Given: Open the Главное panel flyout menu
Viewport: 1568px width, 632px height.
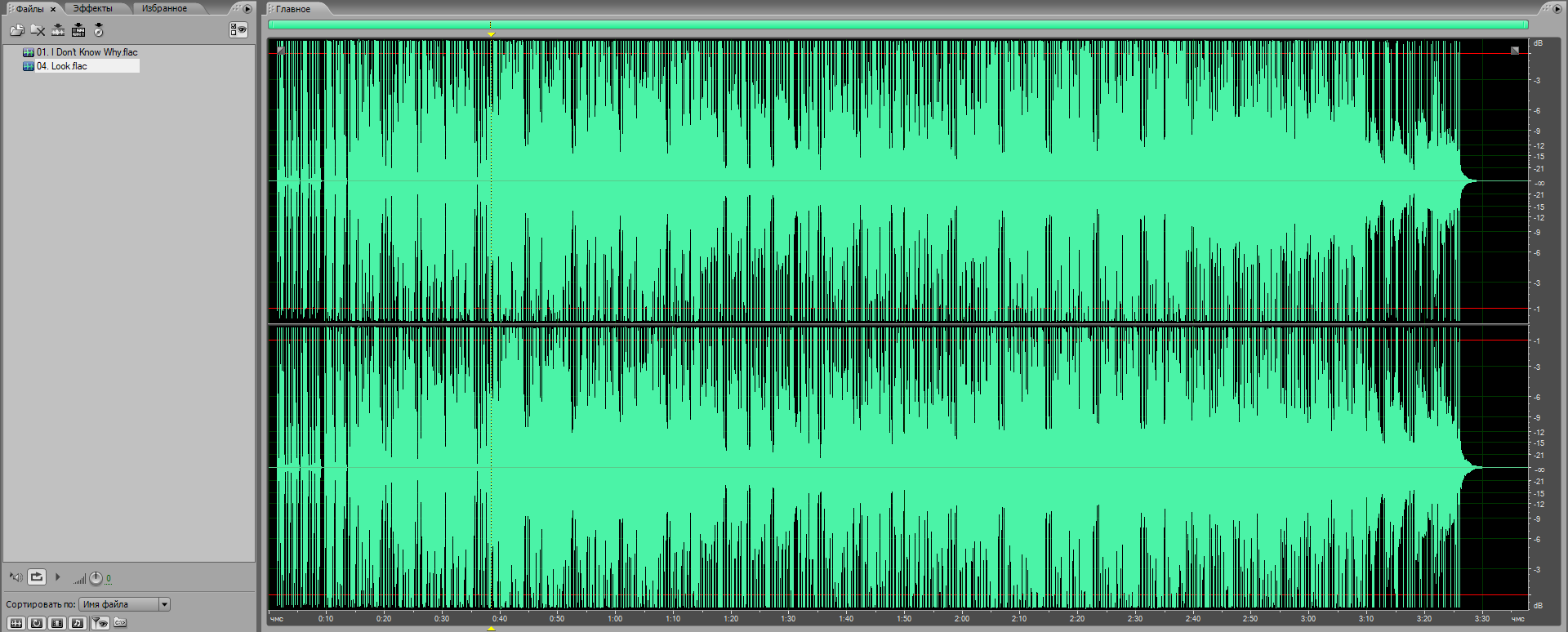Looking at the screenshot, I should tap(1555, 9).
